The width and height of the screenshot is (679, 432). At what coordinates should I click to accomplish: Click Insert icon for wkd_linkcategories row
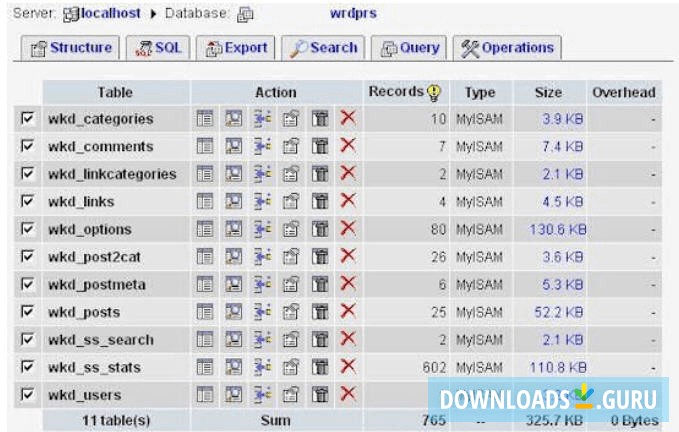tap(262, 174)
